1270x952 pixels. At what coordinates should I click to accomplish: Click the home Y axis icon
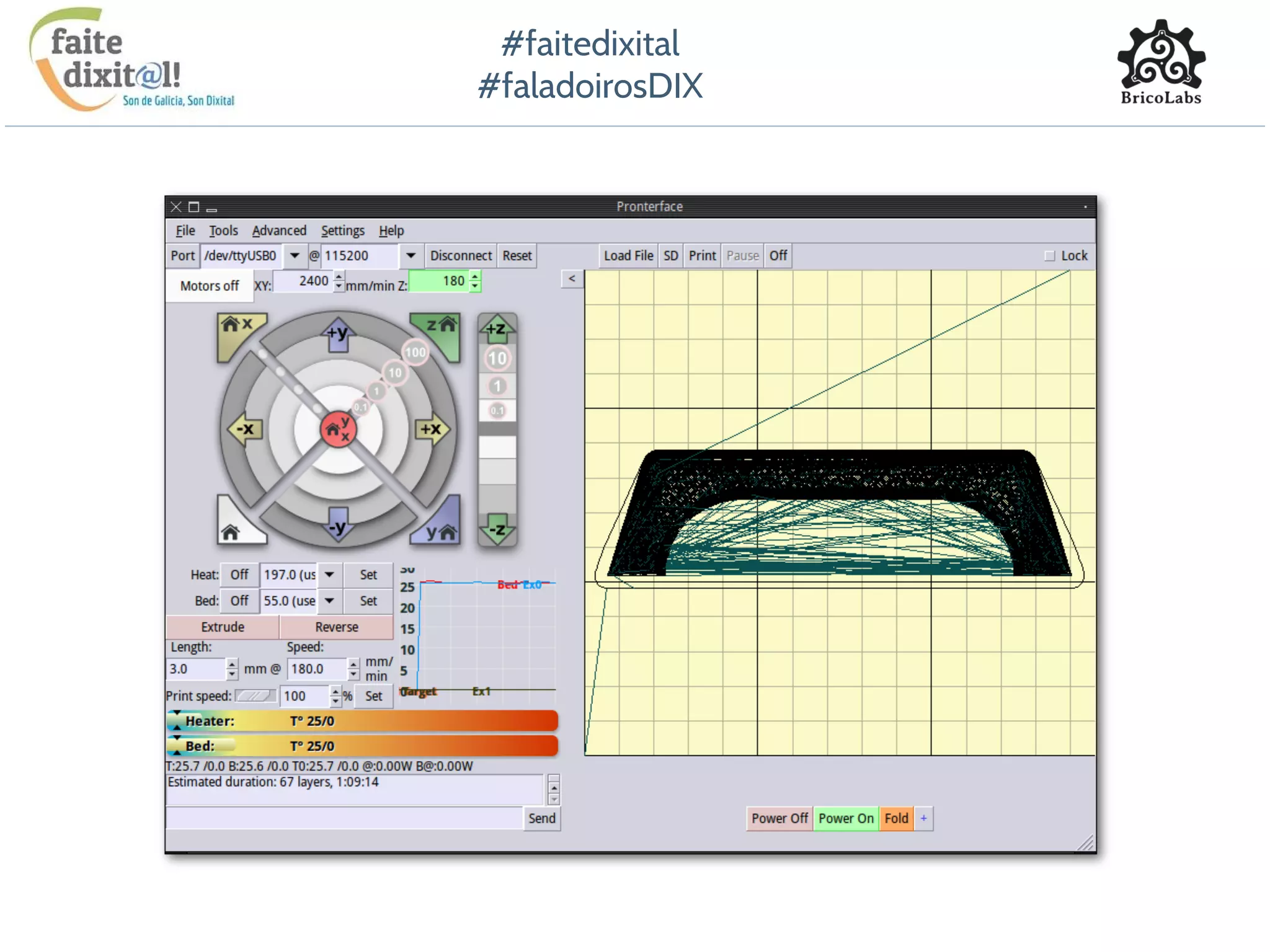click(442, 530)
